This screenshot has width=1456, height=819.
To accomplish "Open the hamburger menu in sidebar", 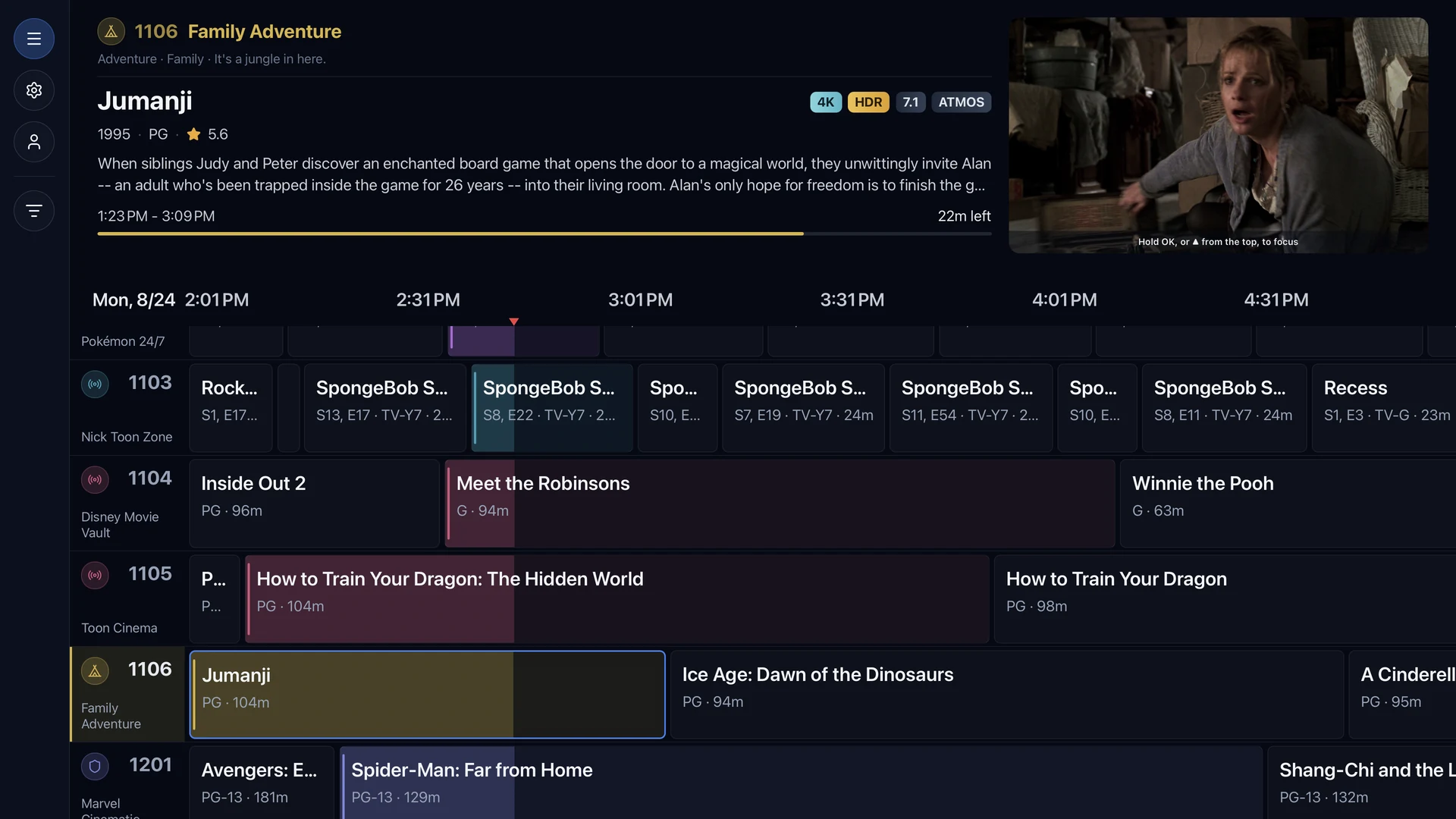I will click(34, 39).
